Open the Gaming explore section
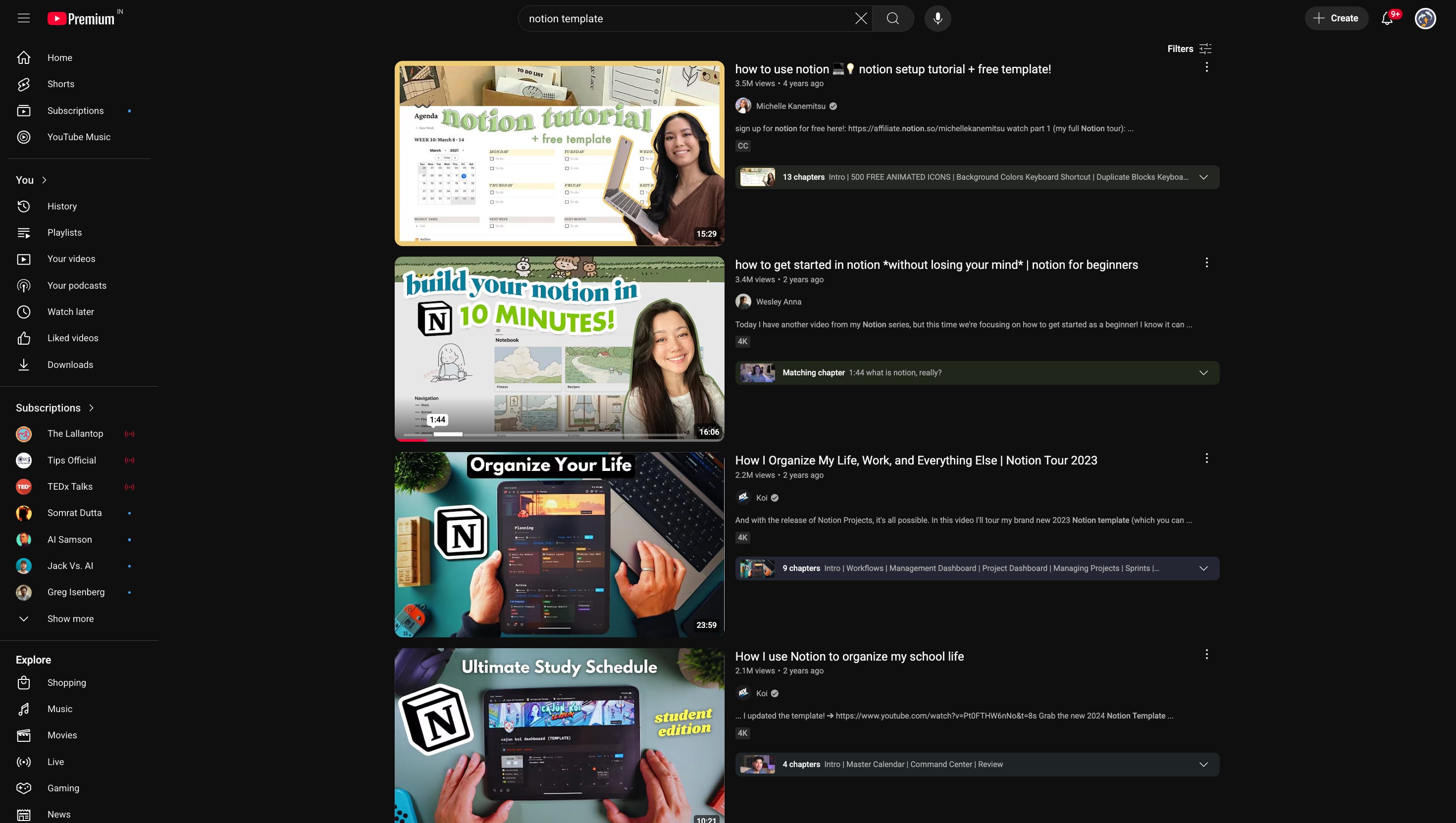The height and width of the screenshot is (823, 1456). pyautogui.click(x=63, y=788)
